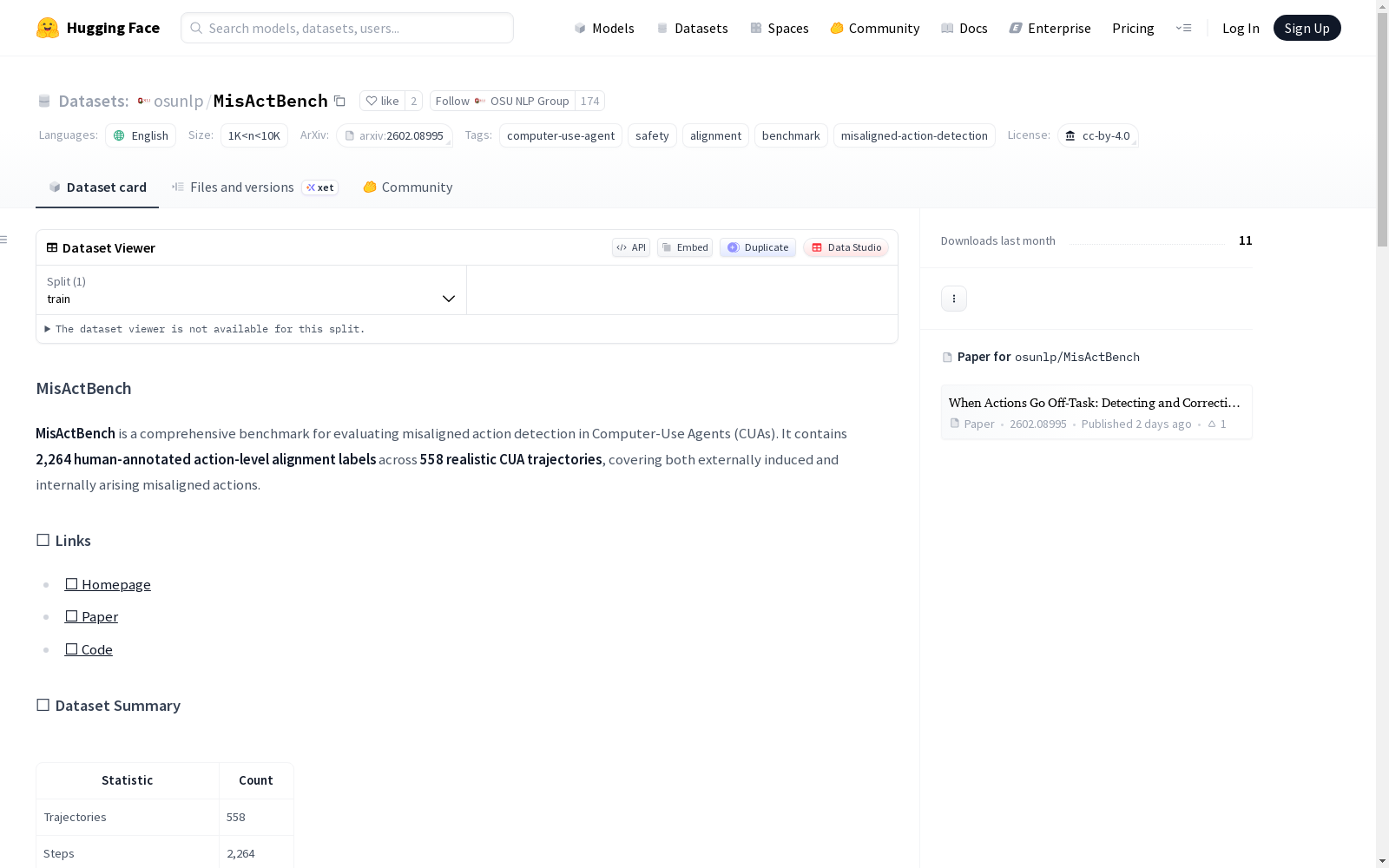Viewport: 1389px width, 868px height.
Task: Duplicate the dataset
Action: pyautogui.click(x=758, y=247)
